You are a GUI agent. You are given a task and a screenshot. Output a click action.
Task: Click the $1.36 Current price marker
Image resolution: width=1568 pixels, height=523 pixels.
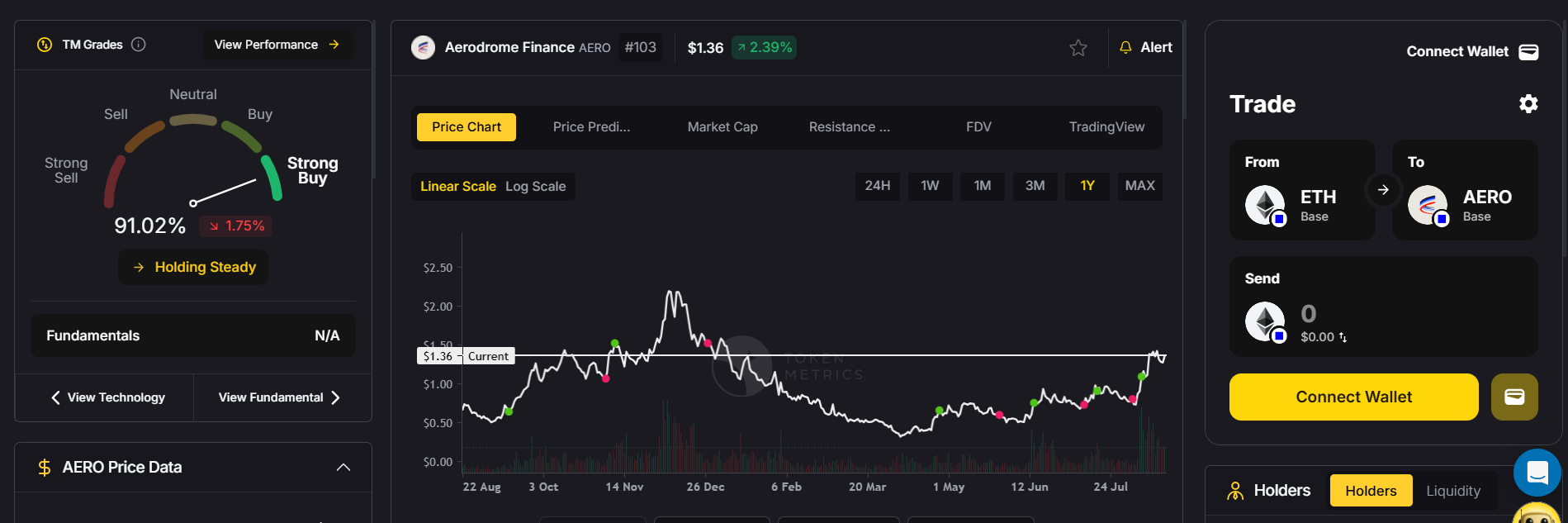466,356
